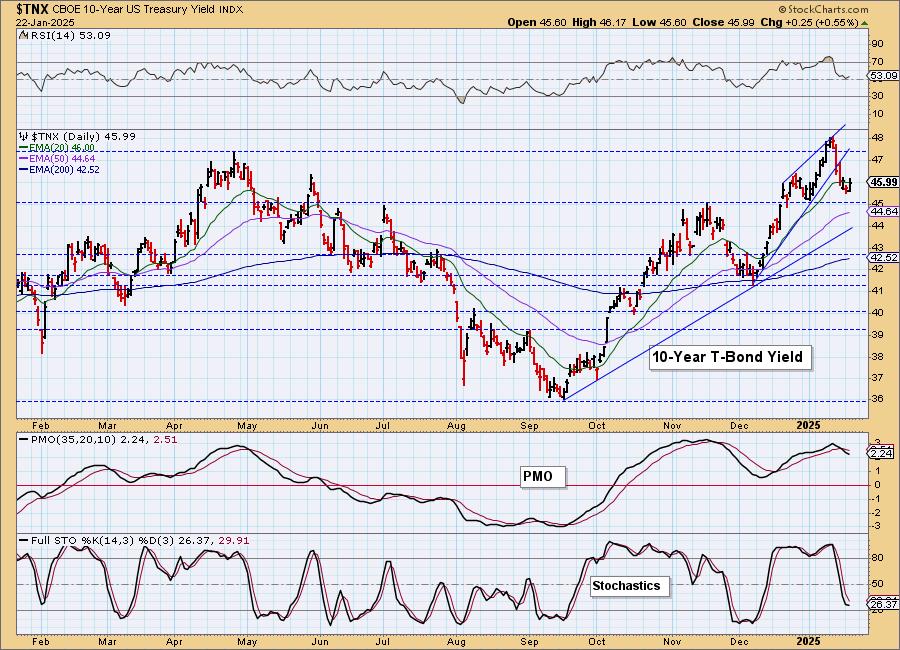
Task: Click the '$TNX (Daily) 45.99' legend
Action: (83, 136)
